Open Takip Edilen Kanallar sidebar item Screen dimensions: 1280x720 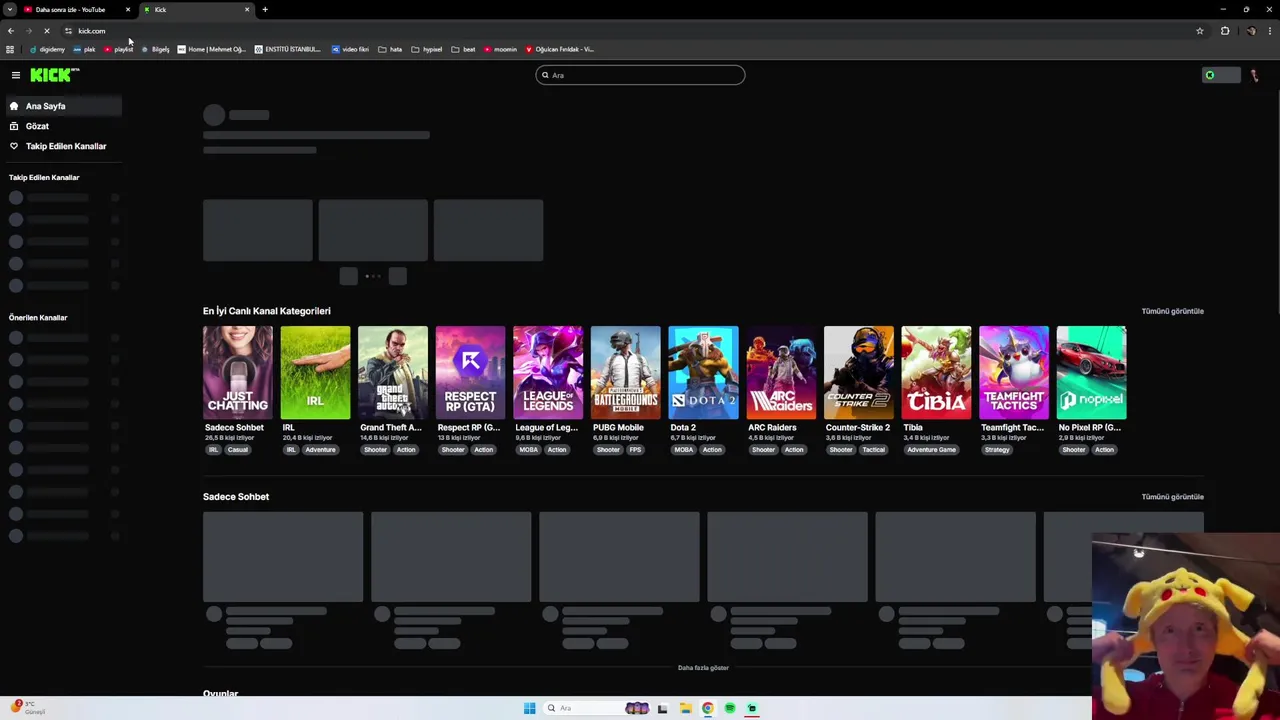63,146
